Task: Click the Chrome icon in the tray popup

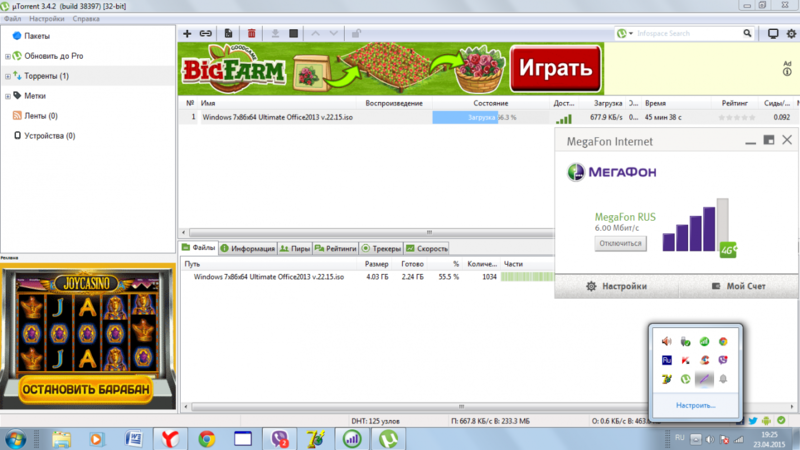Action: coord(723,341)
